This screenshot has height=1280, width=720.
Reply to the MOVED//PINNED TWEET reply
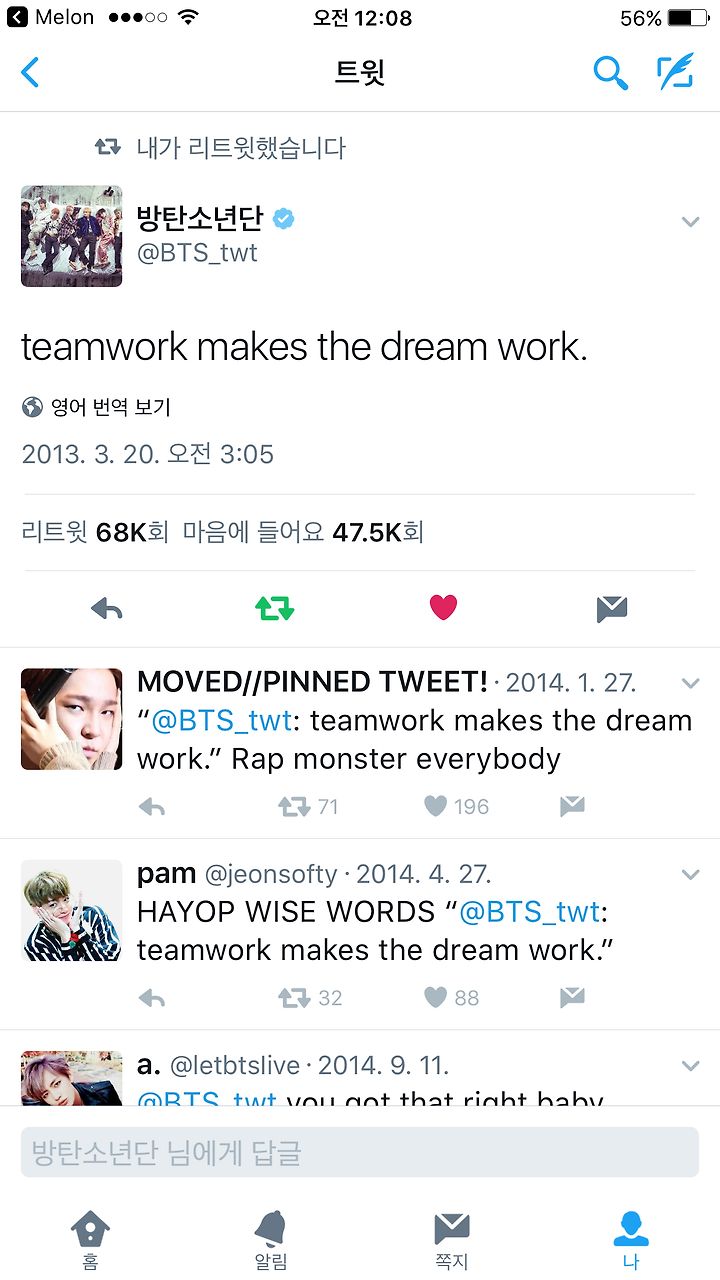pyautogui.click(x=151, y=807)
